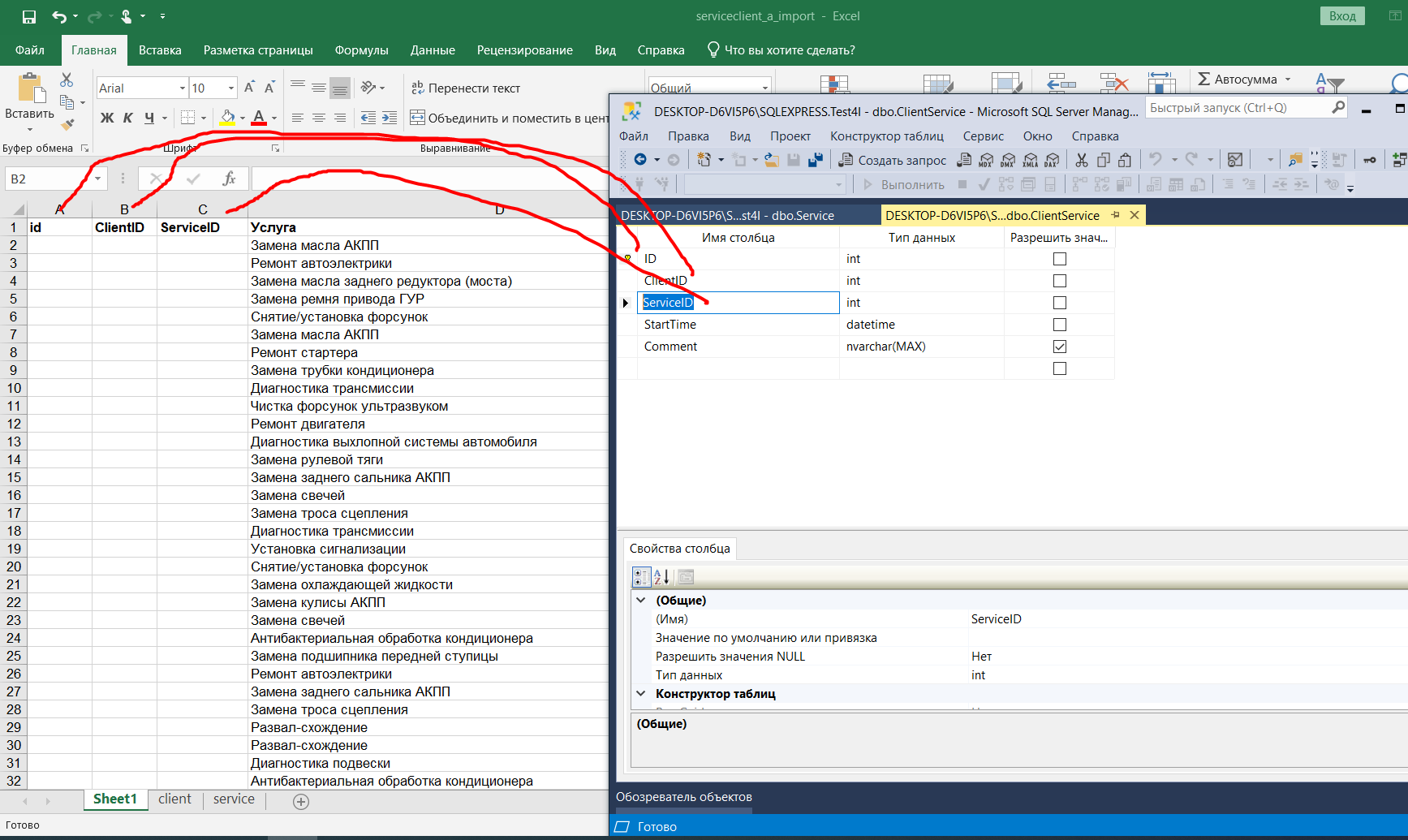Switch to the client sheet tab
This screenshot has width=1408, height=840.
click(x=174, y=799)
